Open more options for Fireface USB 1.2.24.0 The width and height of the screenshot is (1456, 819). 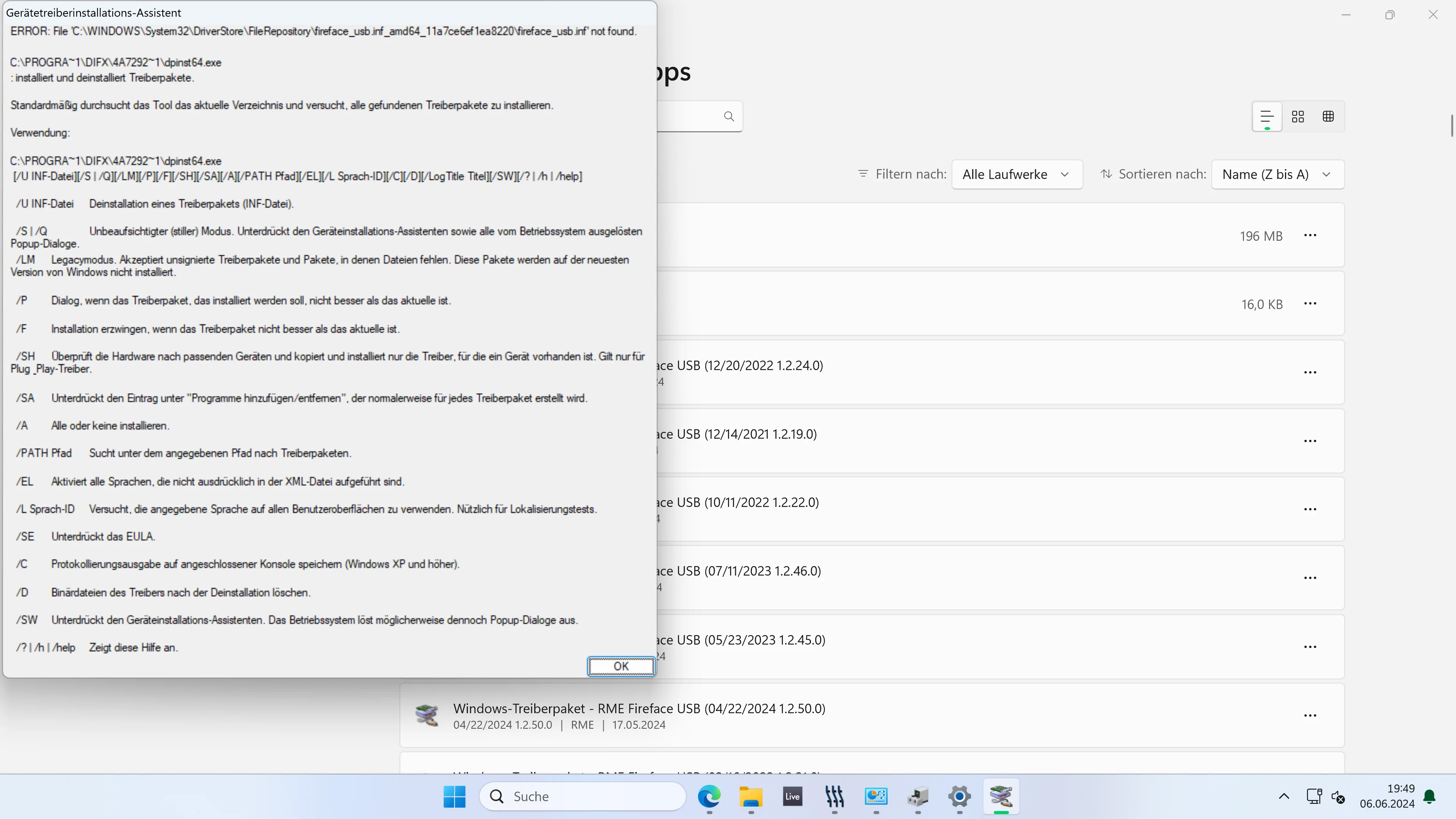(x=1310, y=372)
